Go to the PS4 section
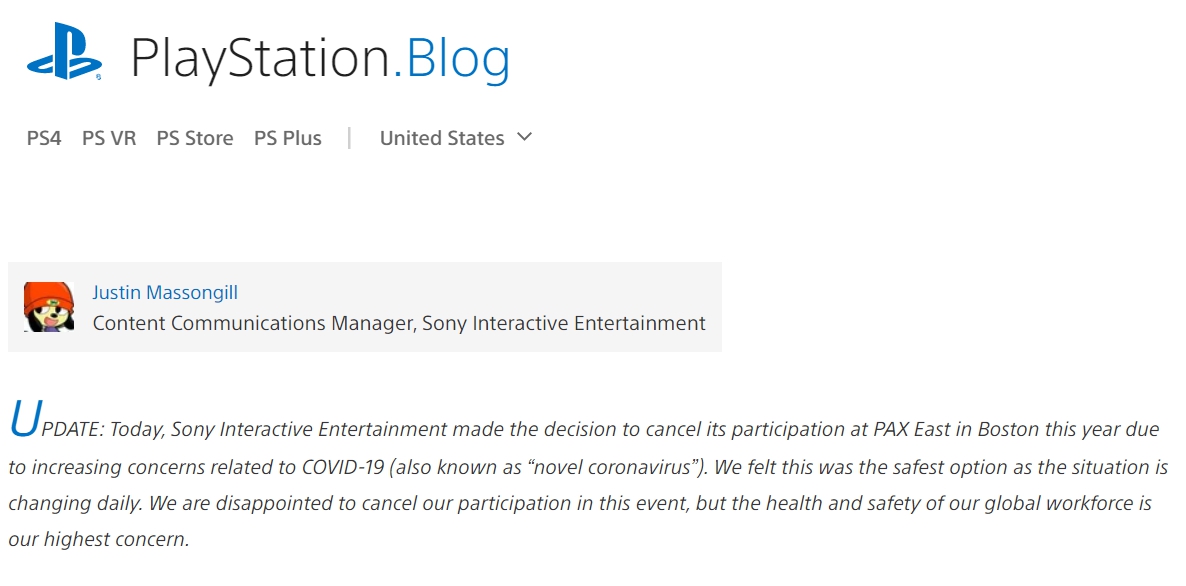 click(x=44, y=138)
